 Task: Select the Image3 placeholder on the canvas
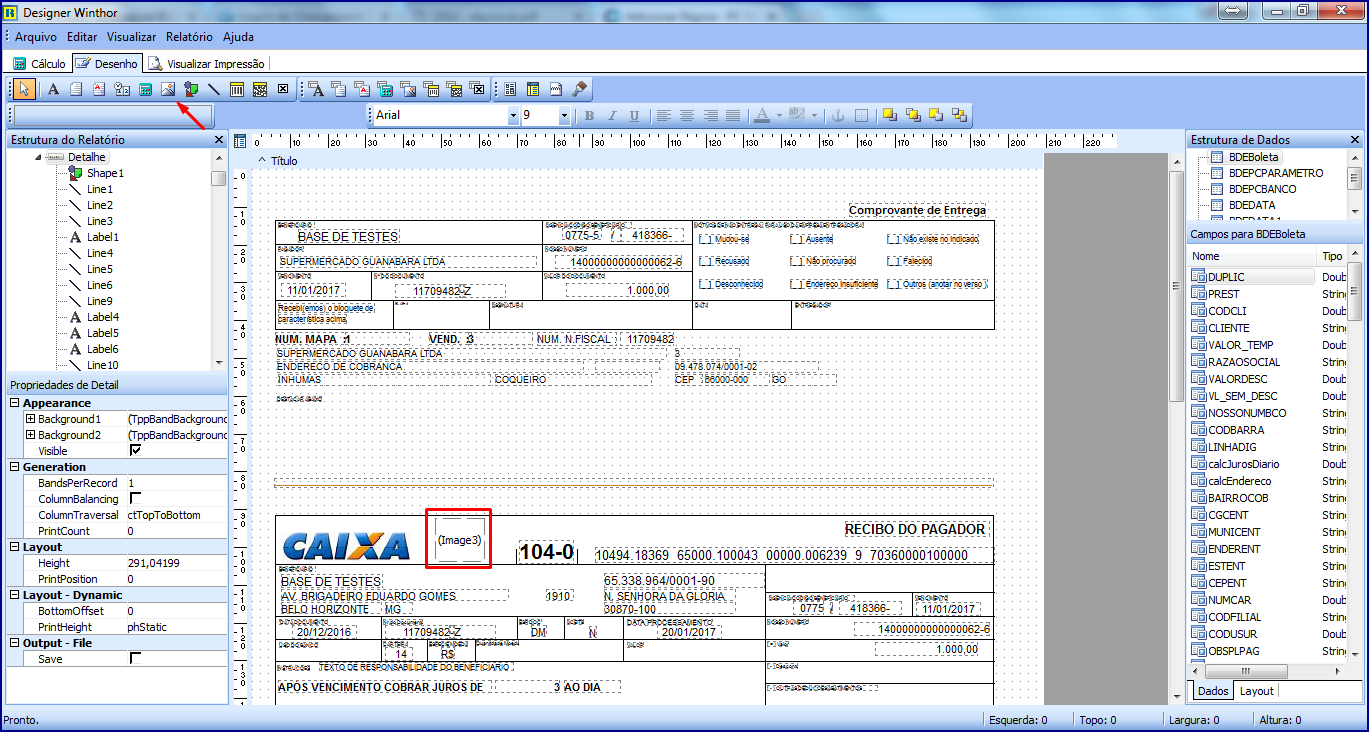point(459,540)
